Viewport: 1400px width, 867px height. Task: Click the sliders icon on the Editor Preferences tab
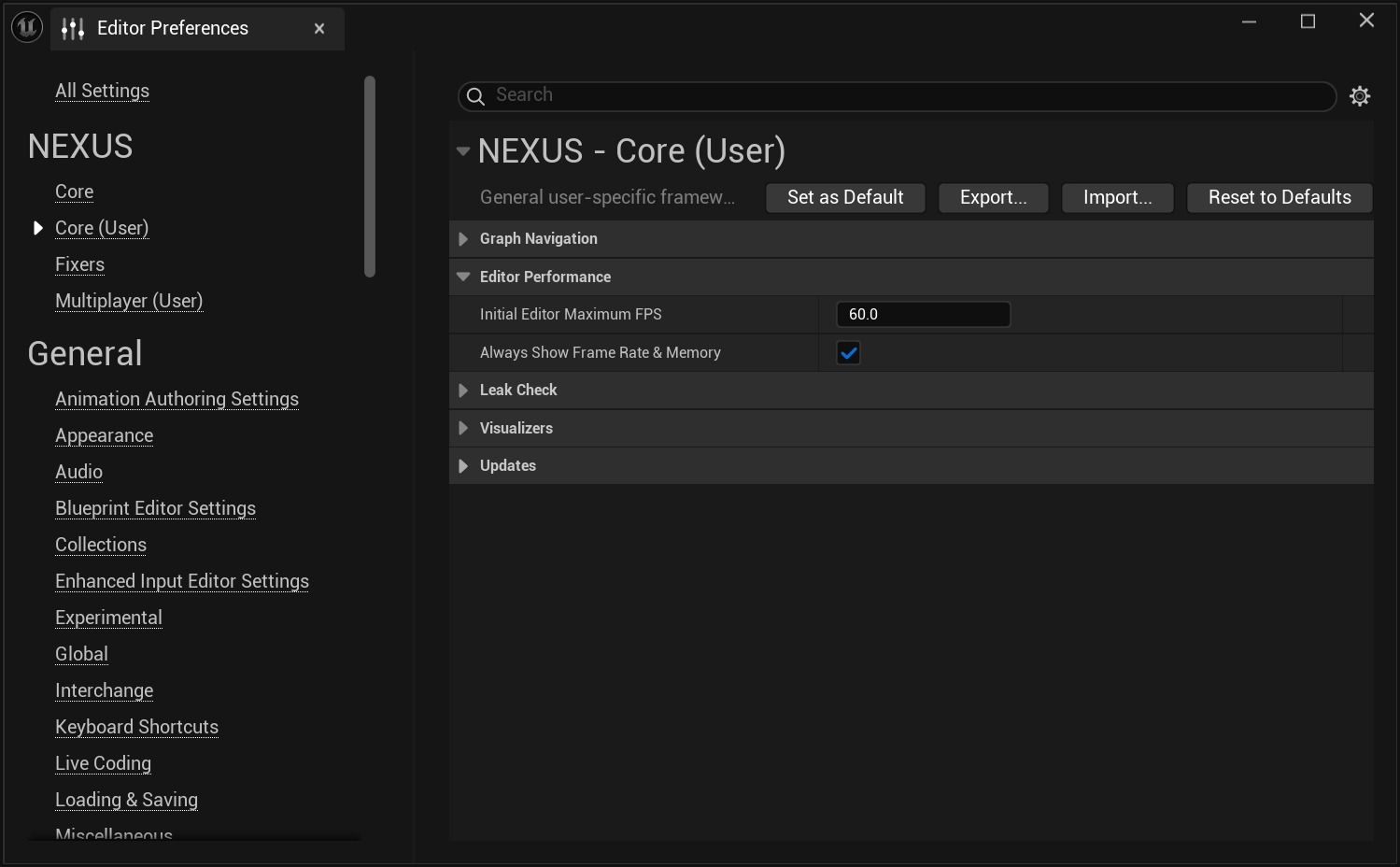pyautogui.click(x=72, y=28)
